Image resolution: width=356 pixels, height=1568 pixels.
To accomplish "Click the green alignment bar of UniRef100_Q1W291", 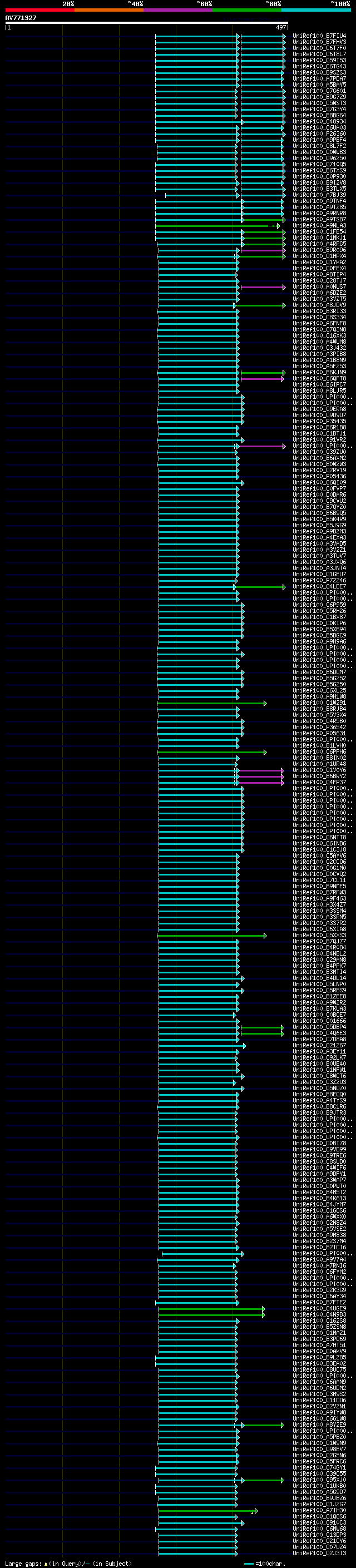I will point(212,703).
